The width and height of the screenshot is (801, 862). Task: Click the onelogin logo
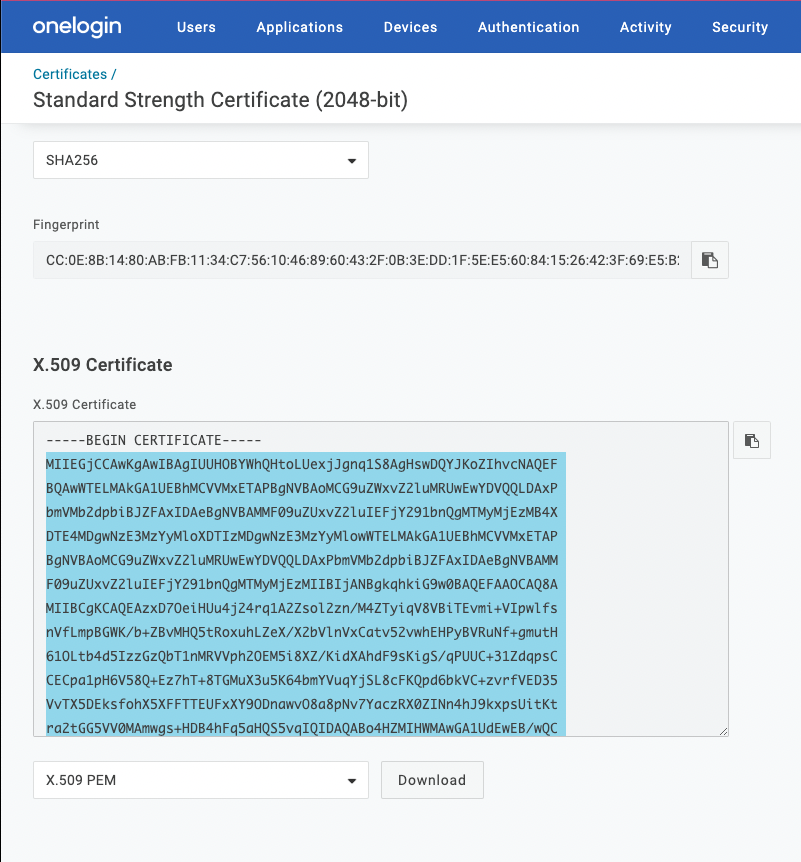click(77, 27)
